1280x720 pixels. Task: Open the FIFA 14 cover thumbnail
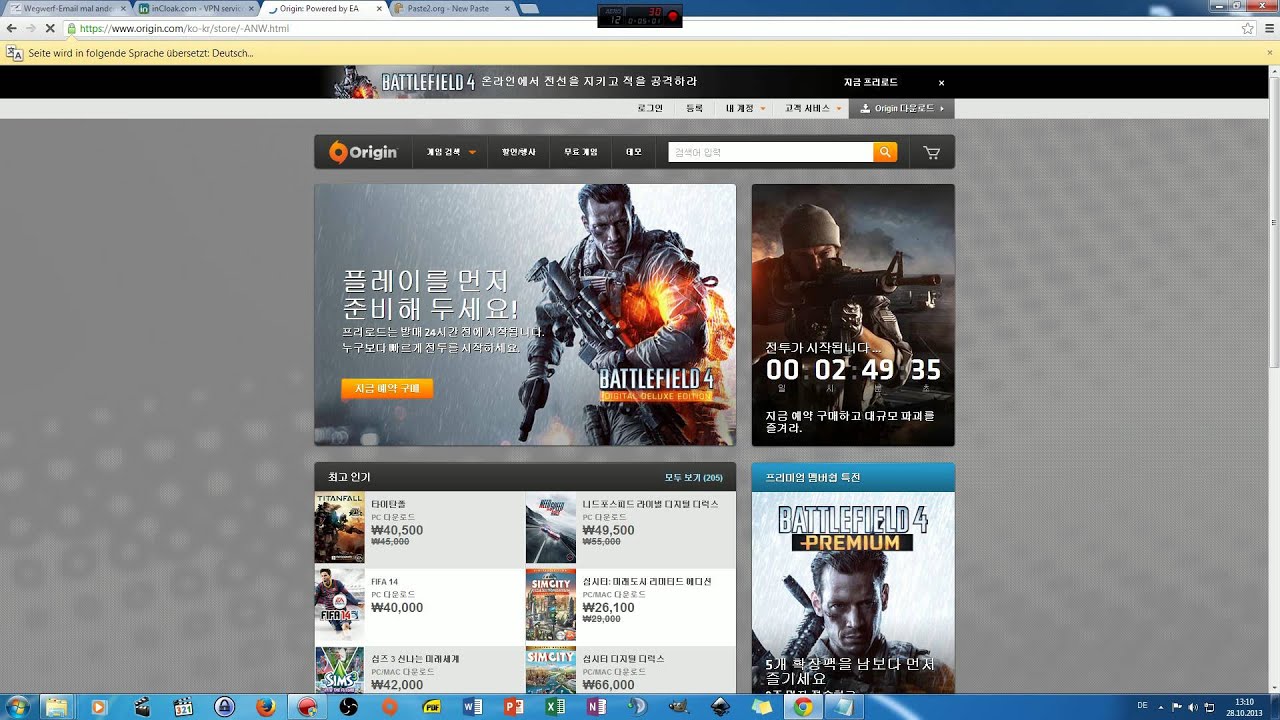339,605
